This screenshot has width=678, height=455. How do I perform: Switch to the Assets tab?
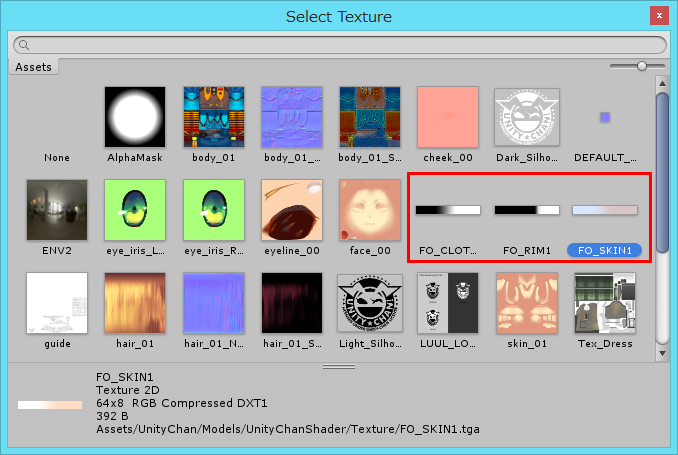[33, 67]
